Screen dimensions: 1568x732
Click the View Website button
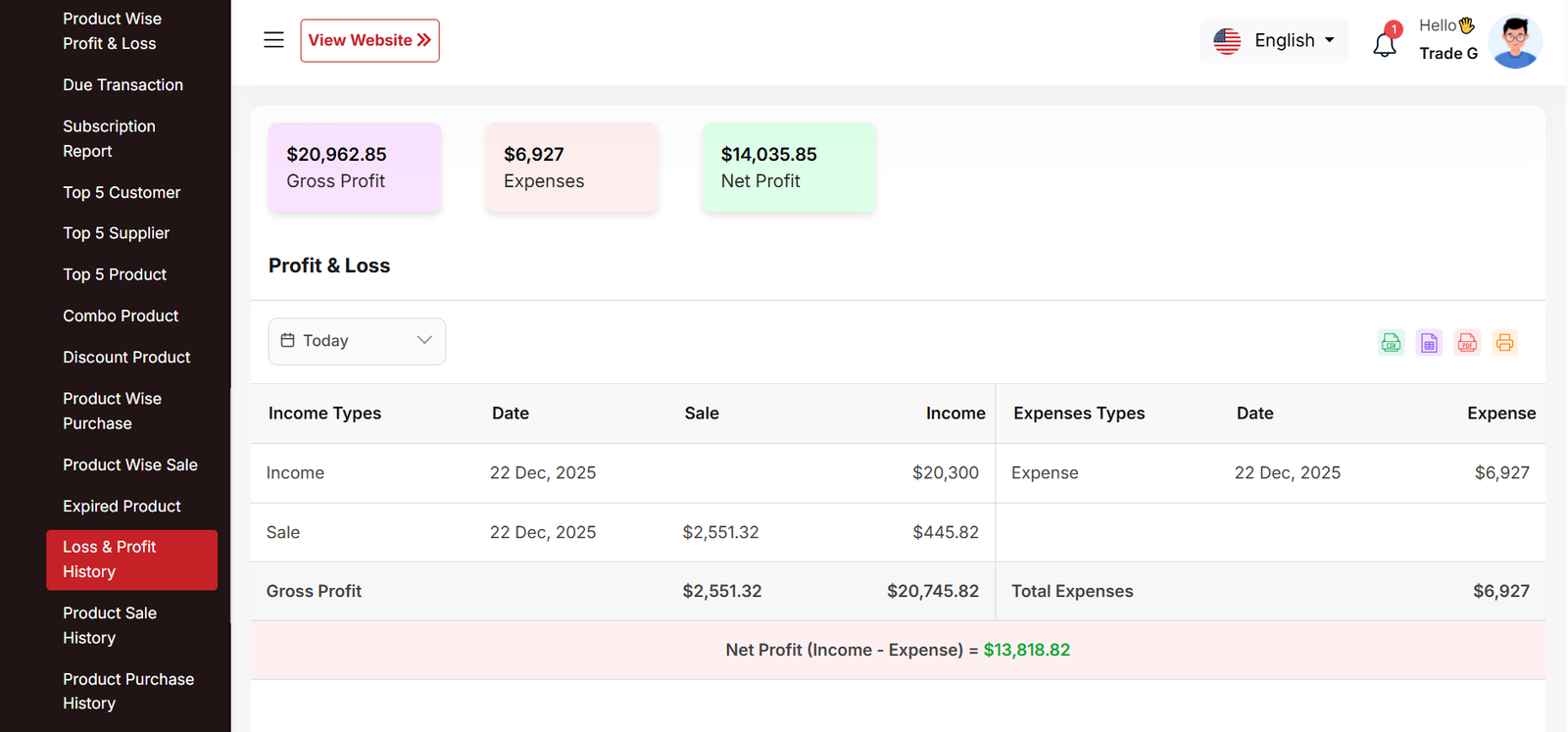[x=369, y=40]
